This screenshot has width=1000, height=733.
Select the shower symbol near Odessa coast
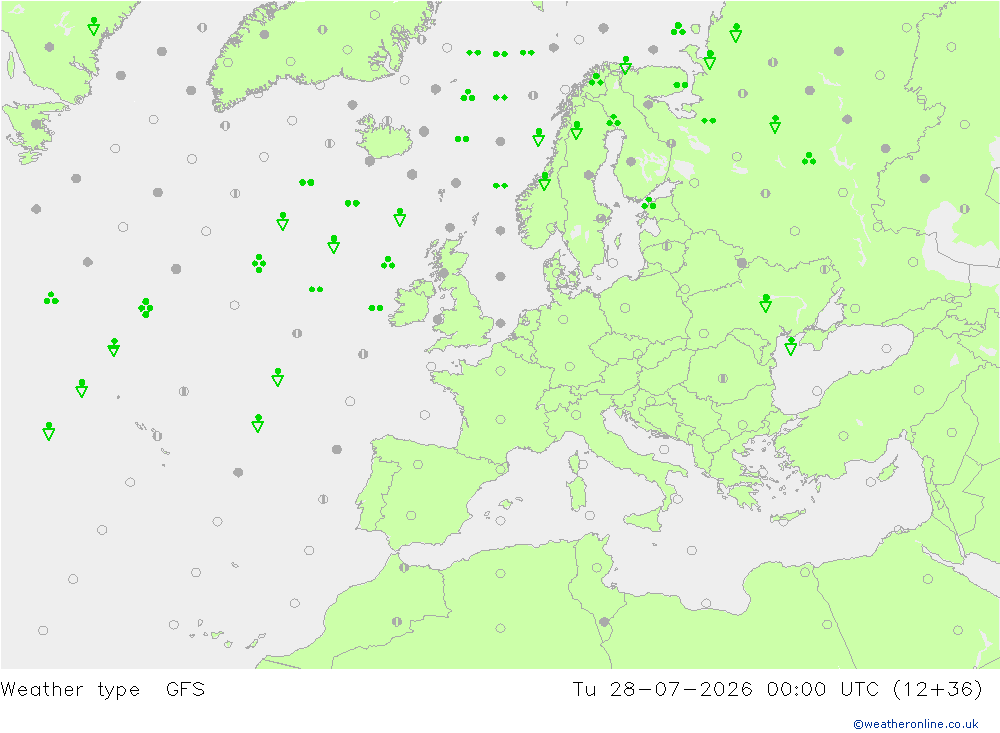coord(791,346)
